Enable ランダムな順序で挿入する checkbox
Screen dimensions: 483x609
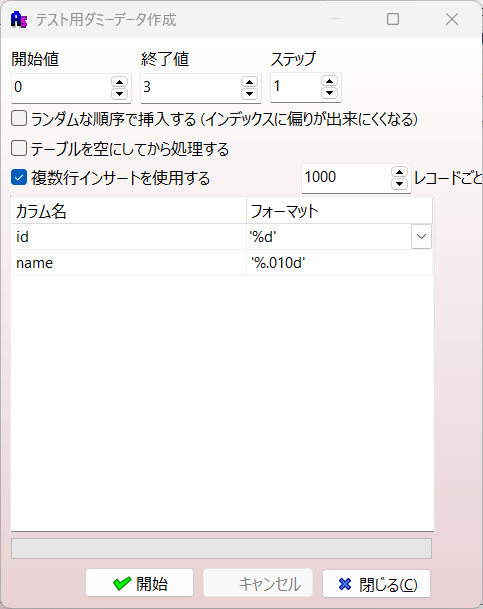[x=19, y=118]
